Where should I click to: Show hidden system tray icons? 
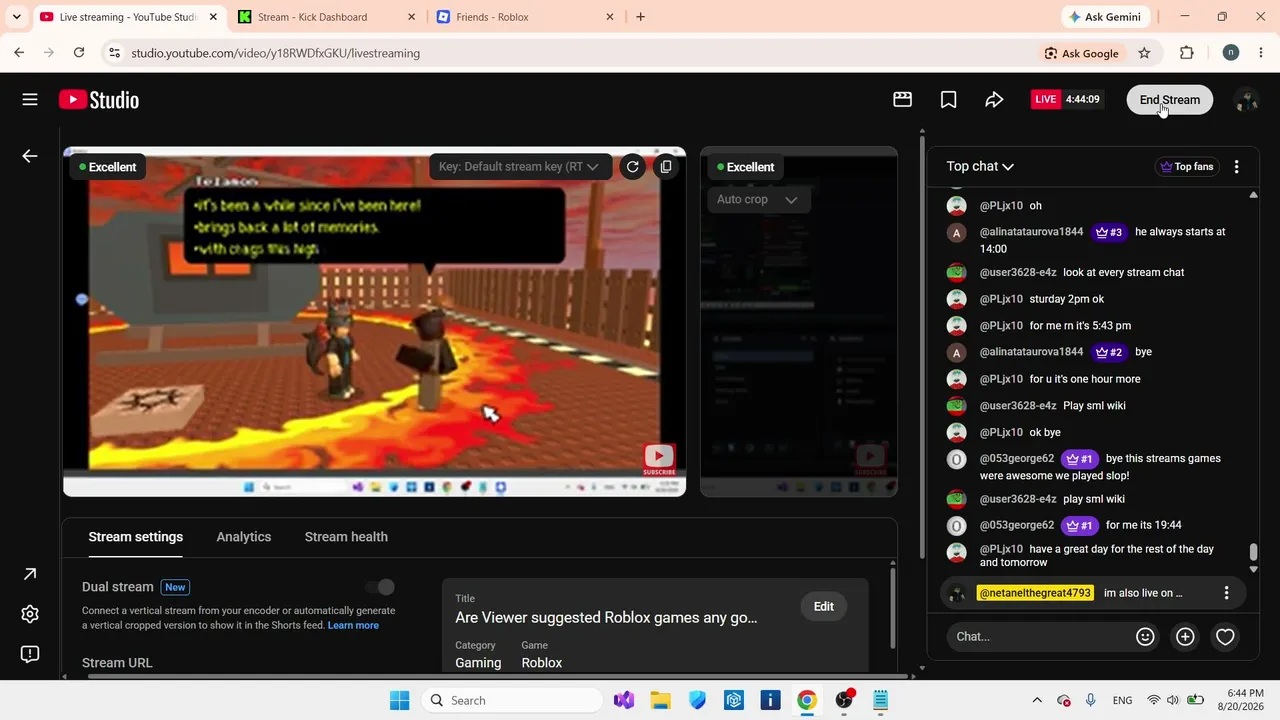[x=1037, y=700]
